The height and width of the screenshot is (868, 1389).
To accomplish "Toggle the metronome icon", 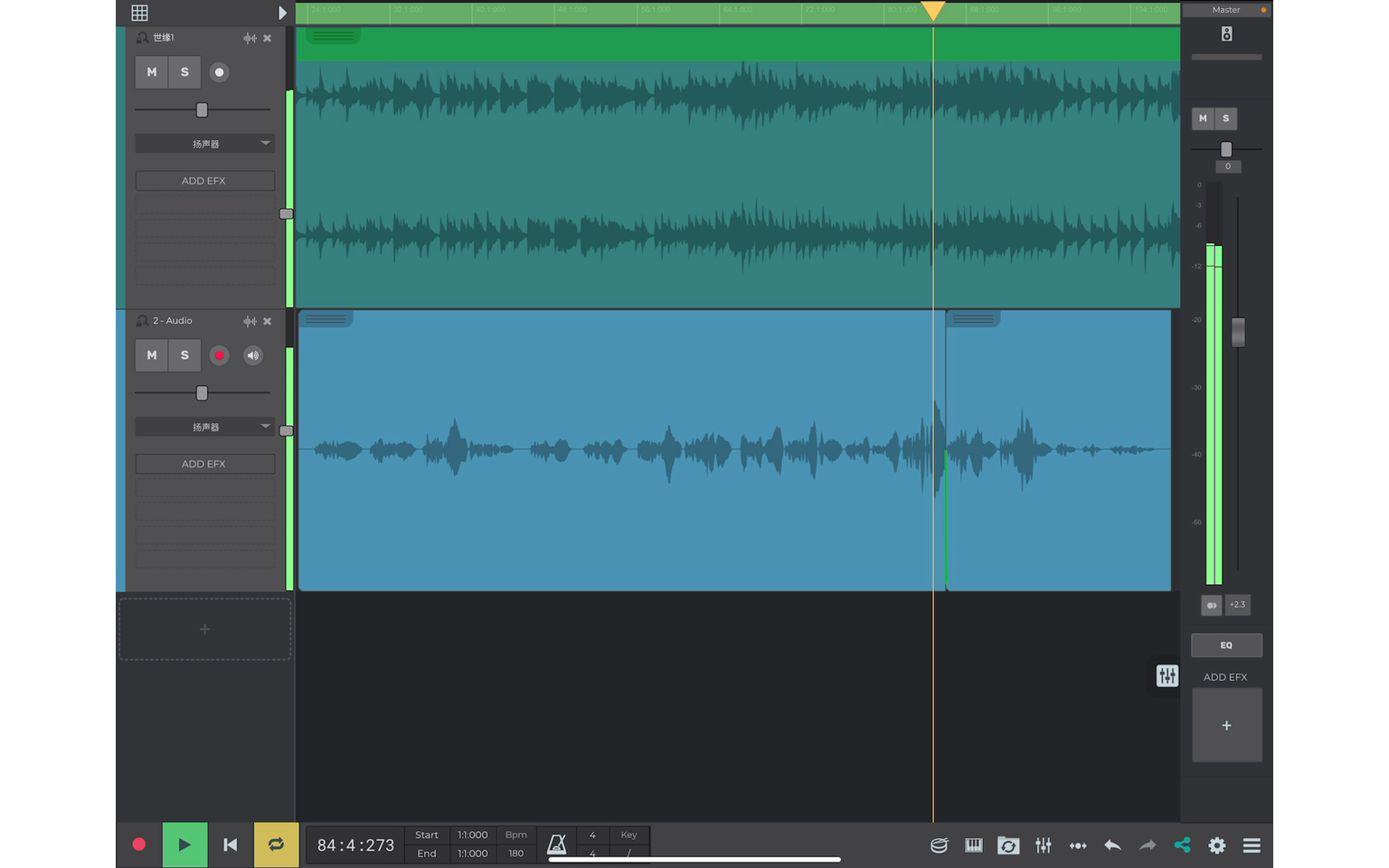I will click(557, 844).
